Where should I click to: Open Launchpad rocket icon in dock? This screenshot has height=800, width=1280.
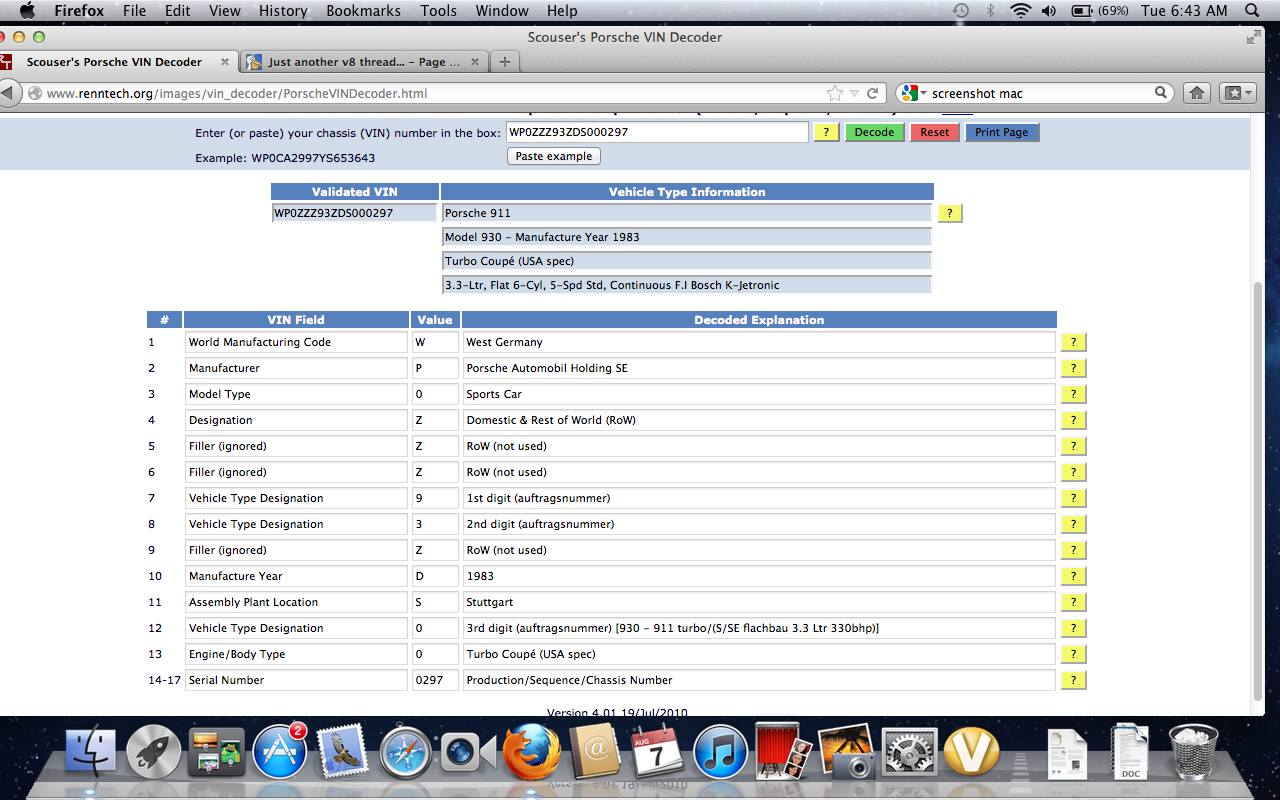coord(154,752)
